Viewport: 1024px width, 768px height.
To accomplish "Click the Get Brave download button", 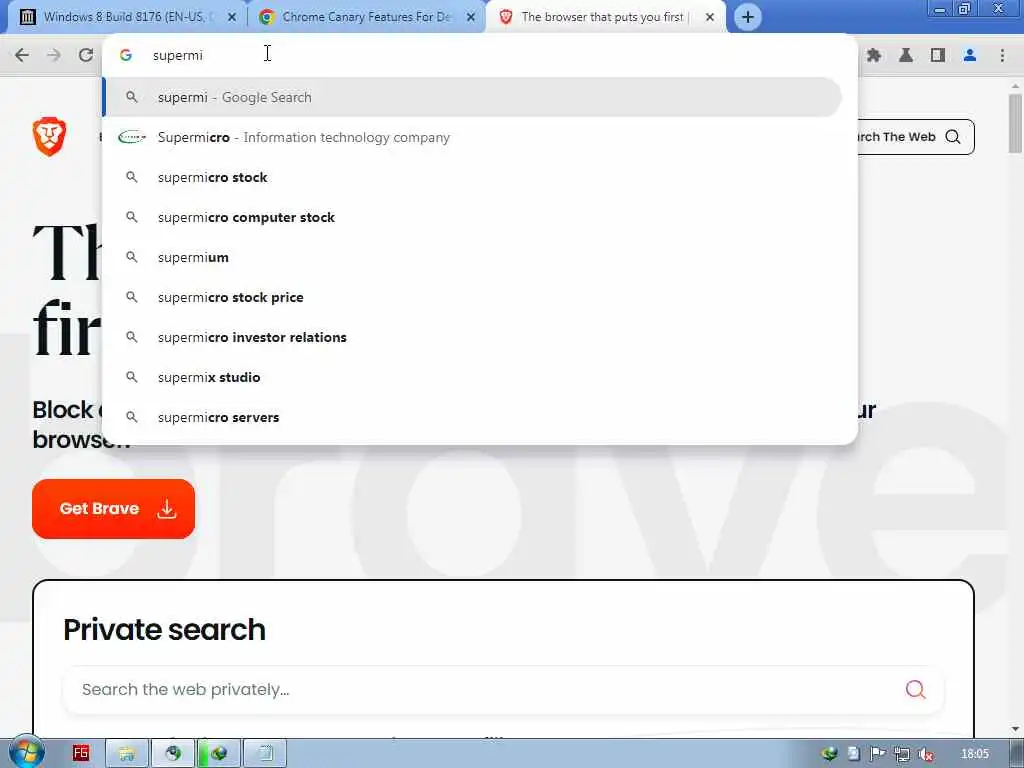I will pos(114,509).
